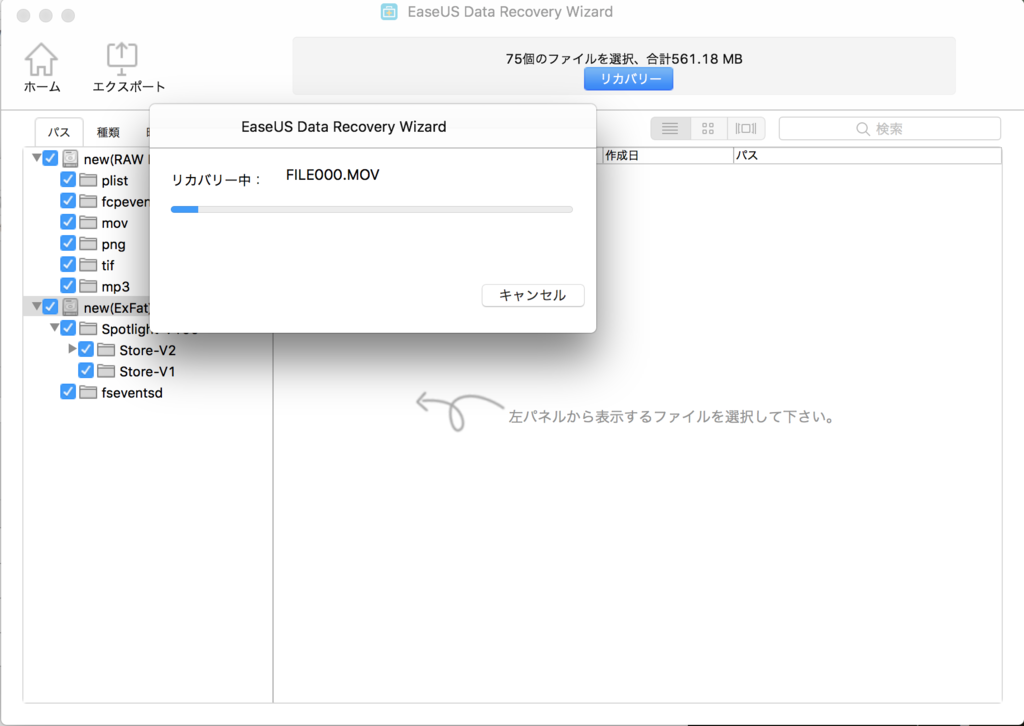Cancel recovery with キャンセル button
The image size is (1024, 726).
tap(533, 295)
